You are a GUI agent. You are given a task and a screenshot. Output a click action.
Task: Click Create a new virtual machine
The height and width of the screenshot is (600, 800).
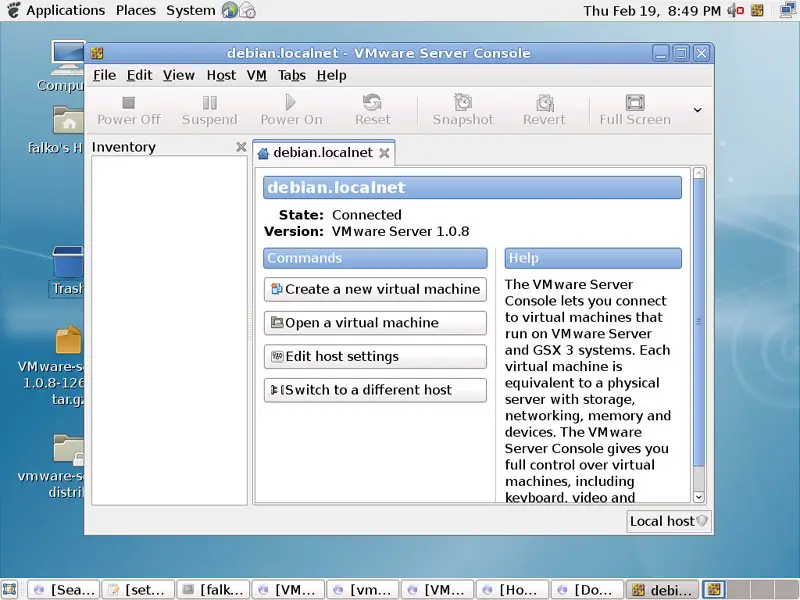coord(375,289)
